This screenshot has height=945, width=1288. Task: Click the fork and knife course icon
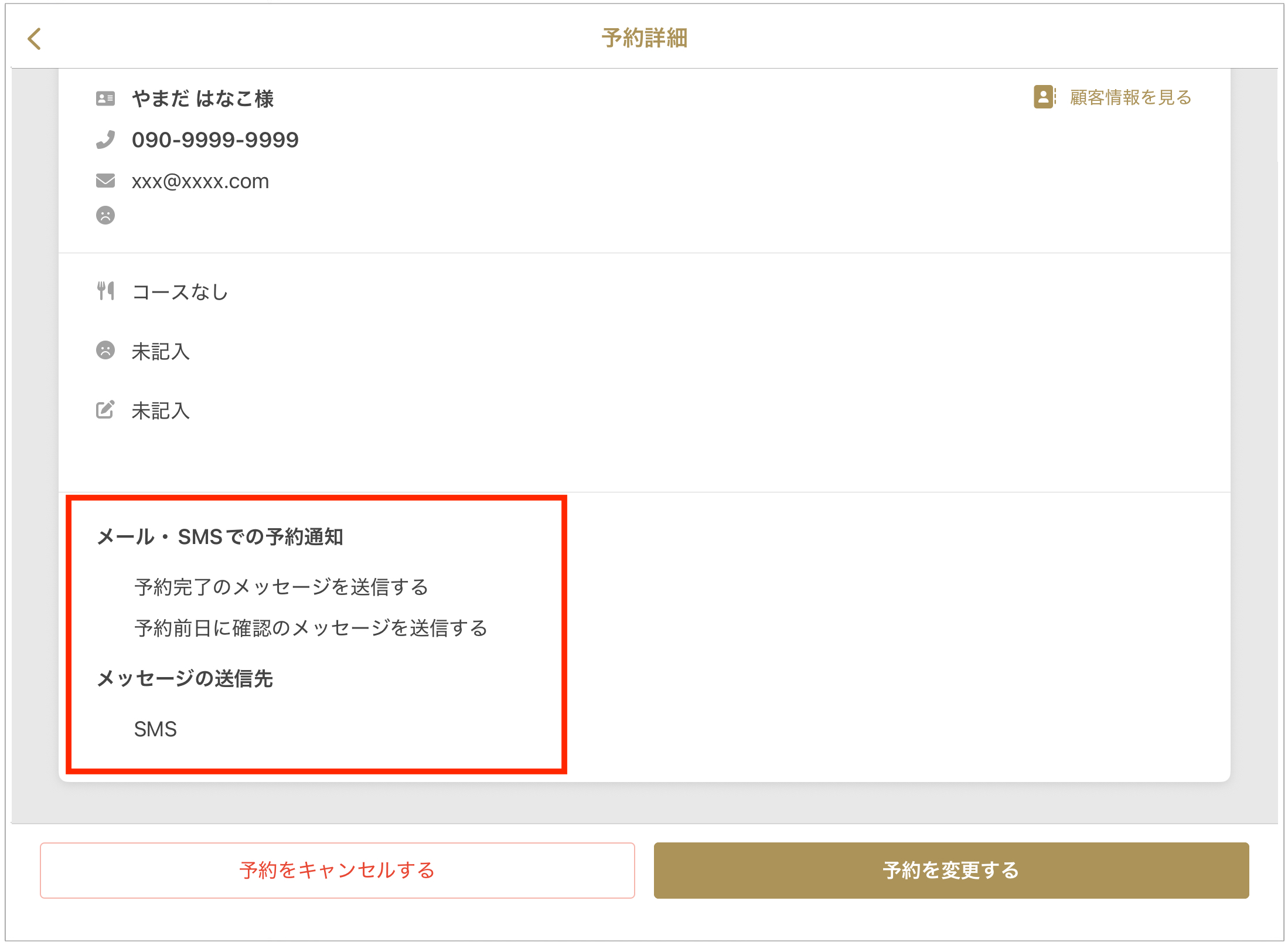coord(105,291)
